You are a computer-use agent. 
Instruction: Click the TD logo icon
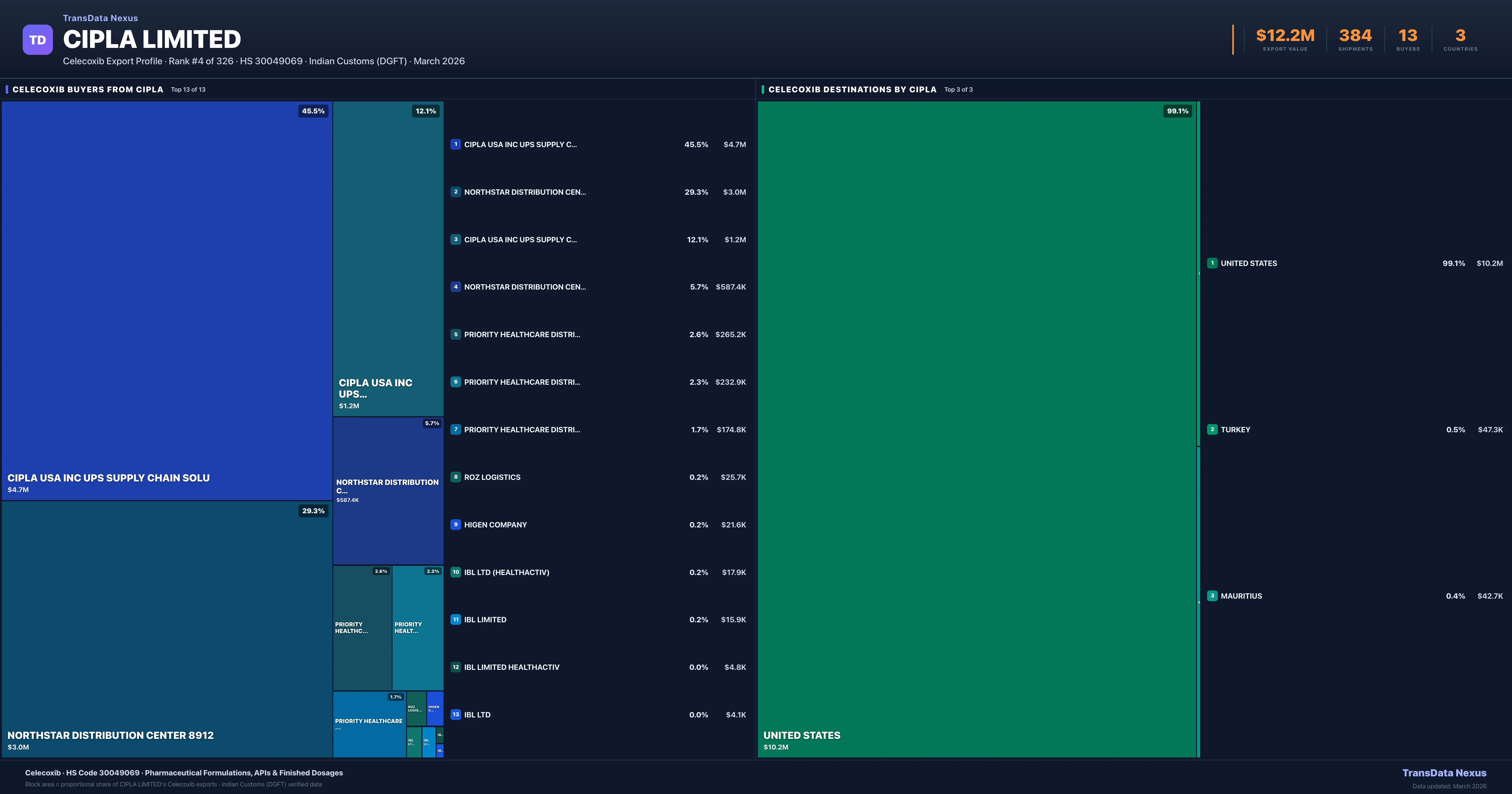(x=37, y=39)
